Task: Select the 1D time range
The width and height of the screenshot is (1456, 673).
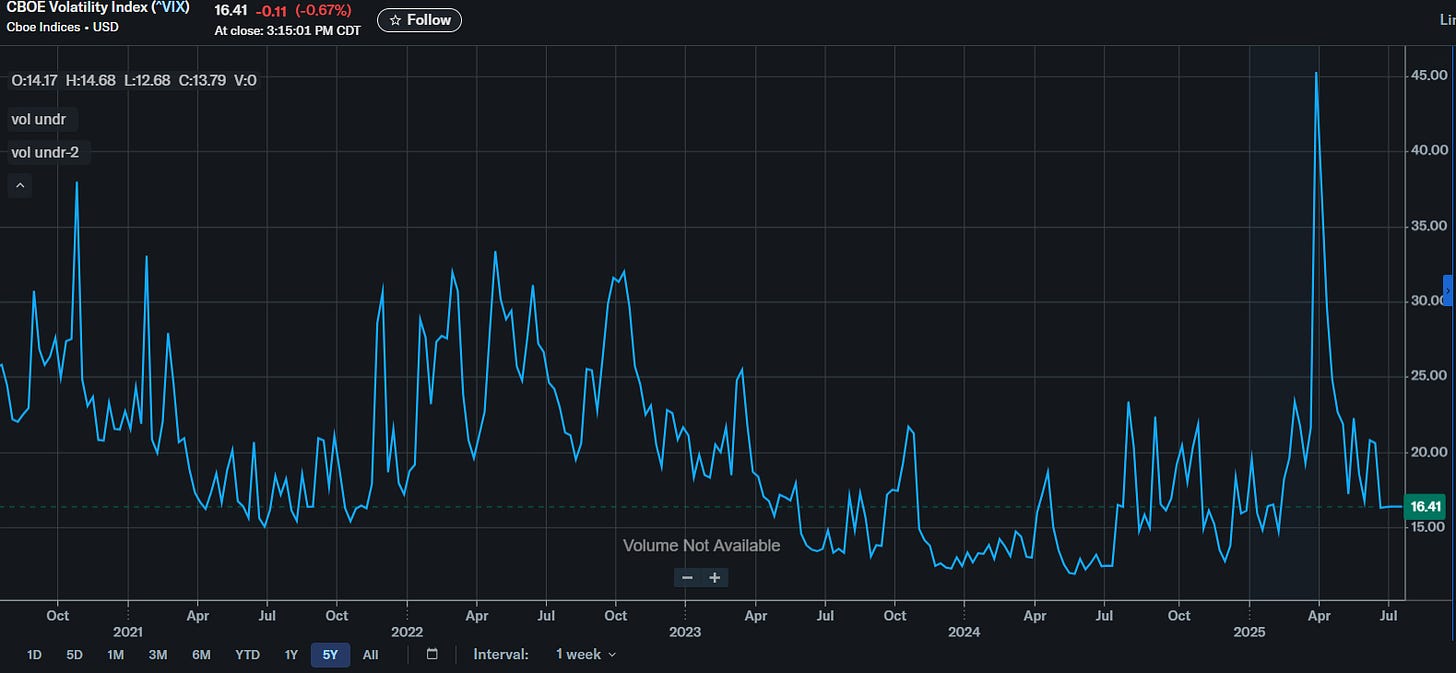Action: 34,655
